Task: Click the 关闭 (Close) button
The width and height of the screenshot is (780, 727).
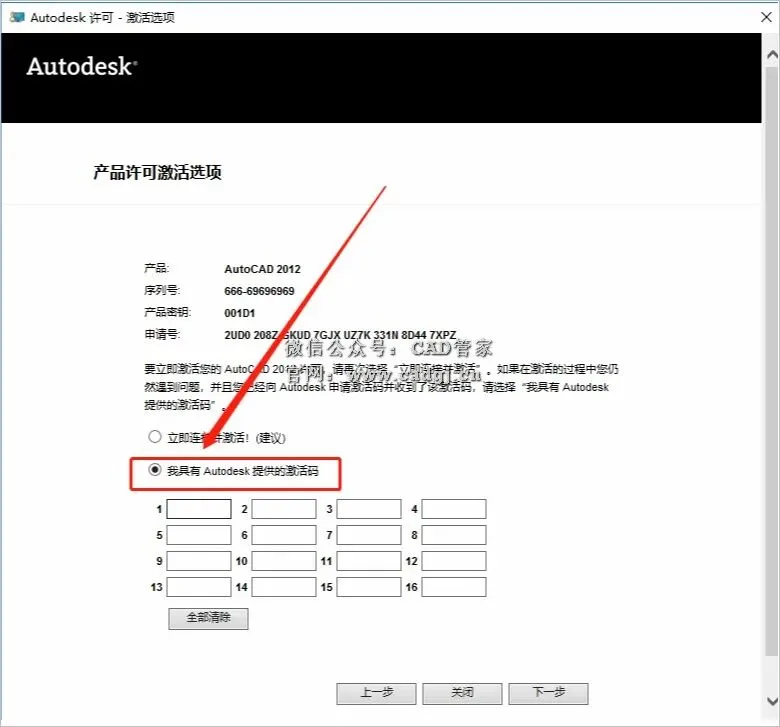Action: click(x=463, y=694)
